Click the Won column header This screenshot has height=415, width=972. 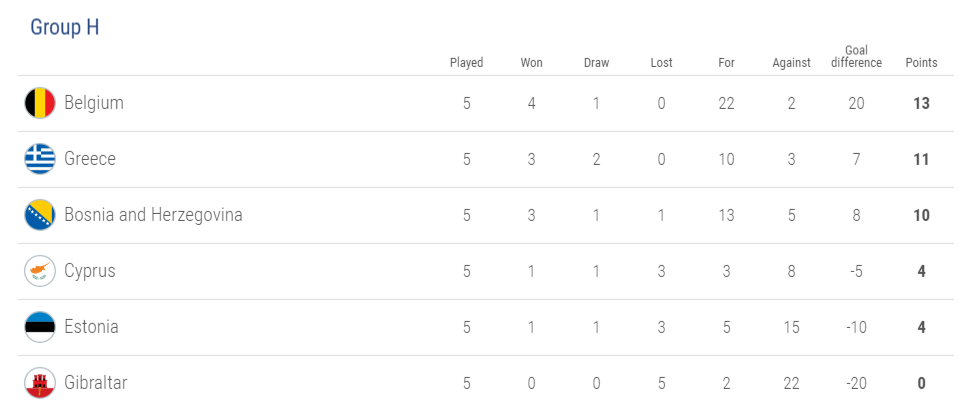coord(531,63)
